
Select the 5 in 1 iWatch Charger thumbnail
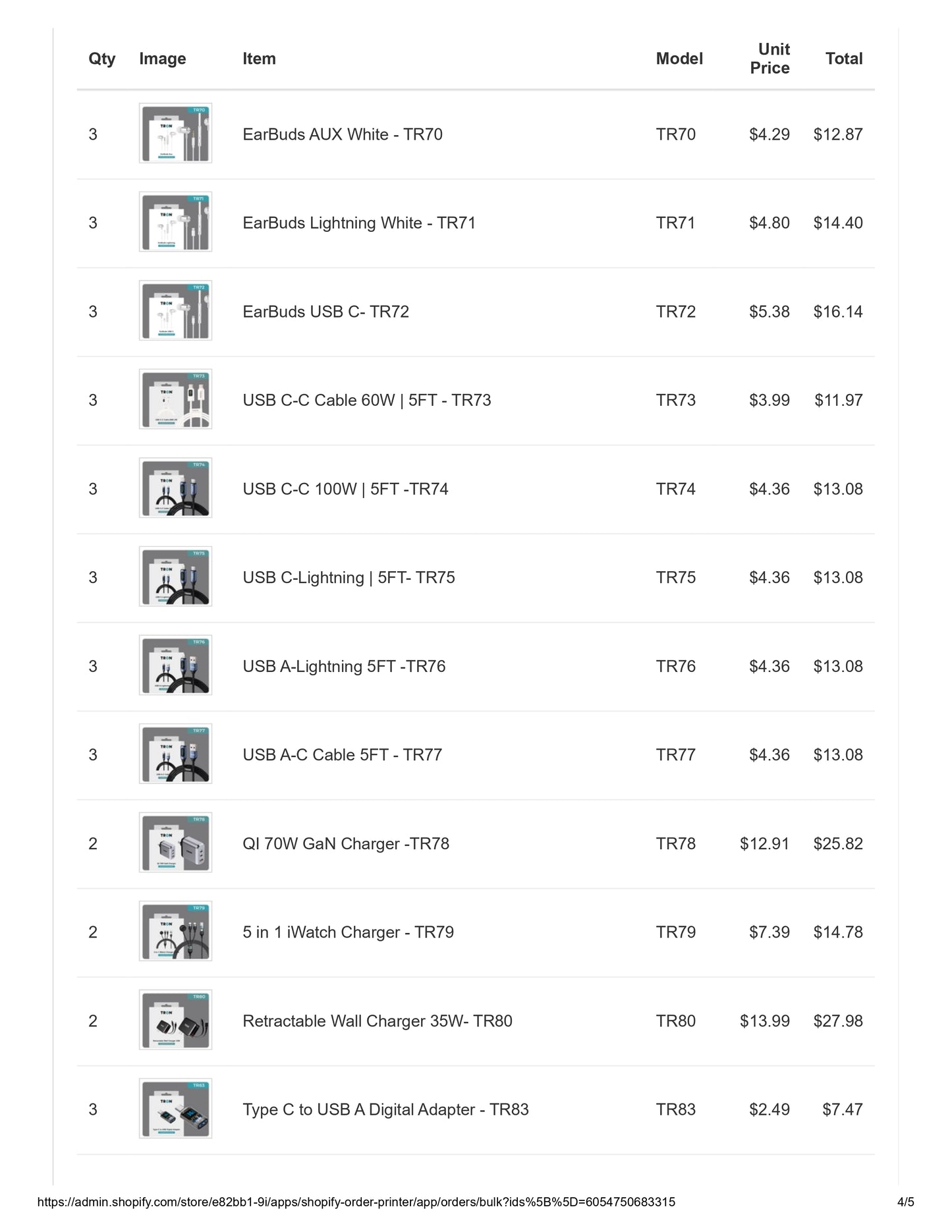(175, 932)
